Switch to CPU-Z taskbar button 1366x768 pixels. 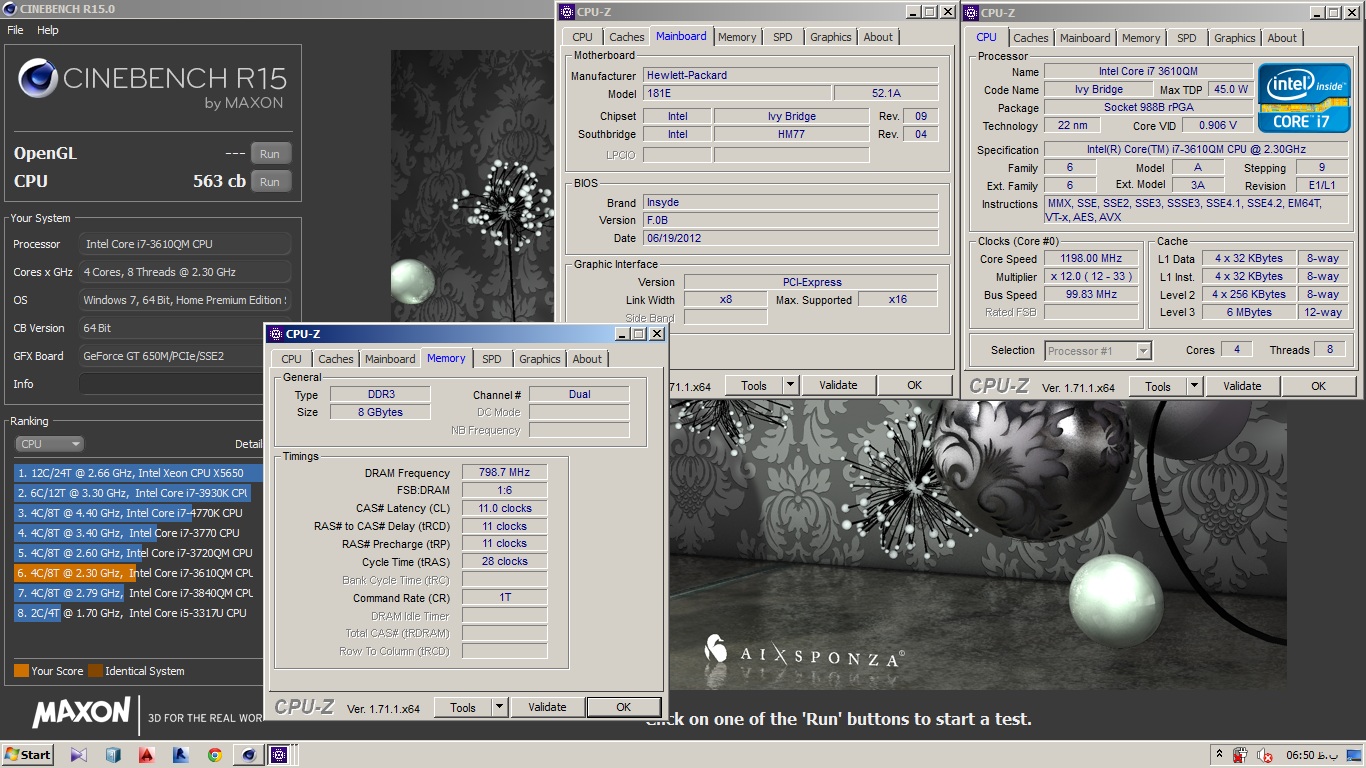(280, 755)
